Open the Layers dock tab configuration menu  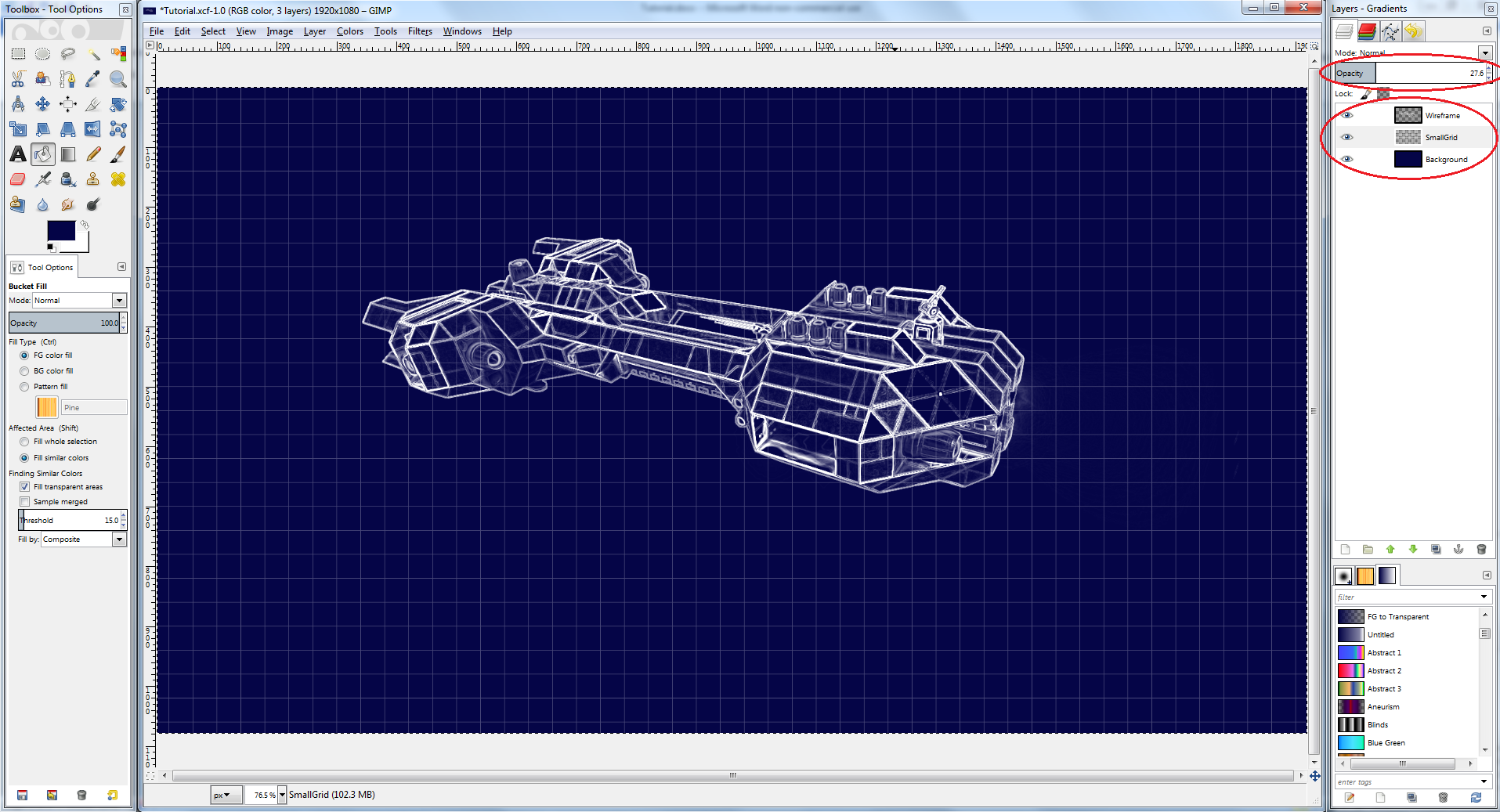1487,31
